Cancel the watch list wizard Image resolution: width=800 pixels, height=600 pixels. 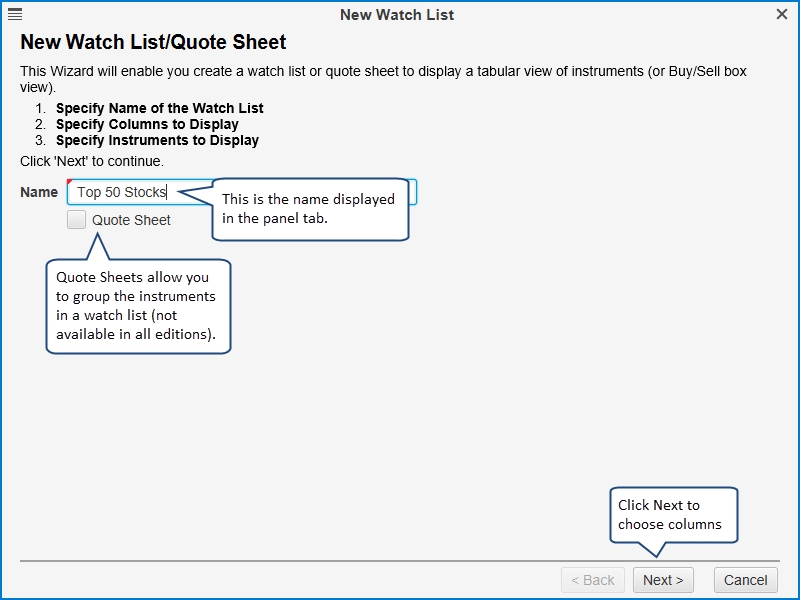coord(746,580)
